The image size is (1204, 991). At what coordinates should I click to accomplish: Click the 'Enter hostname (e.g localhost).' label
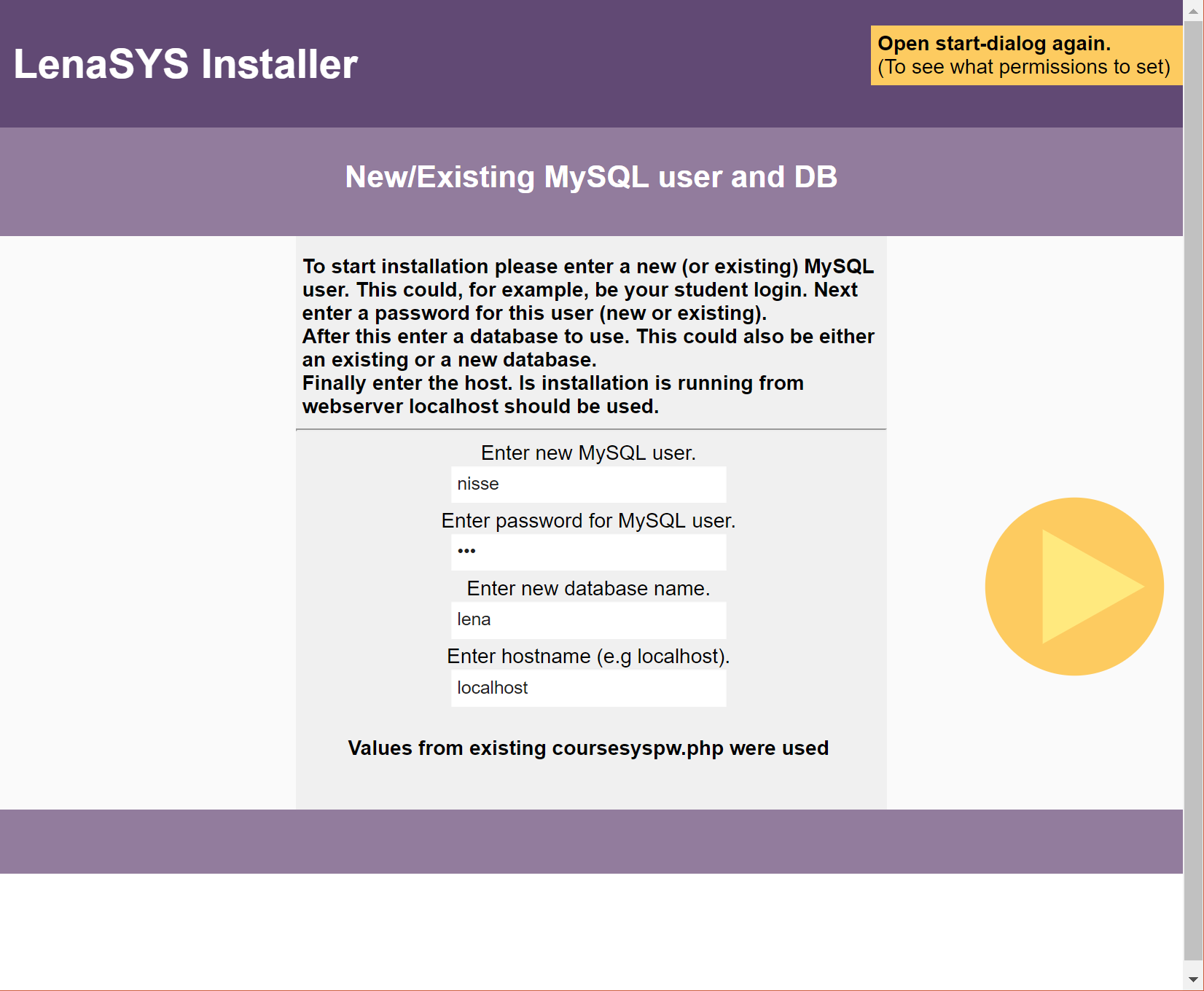pos(588,656)
